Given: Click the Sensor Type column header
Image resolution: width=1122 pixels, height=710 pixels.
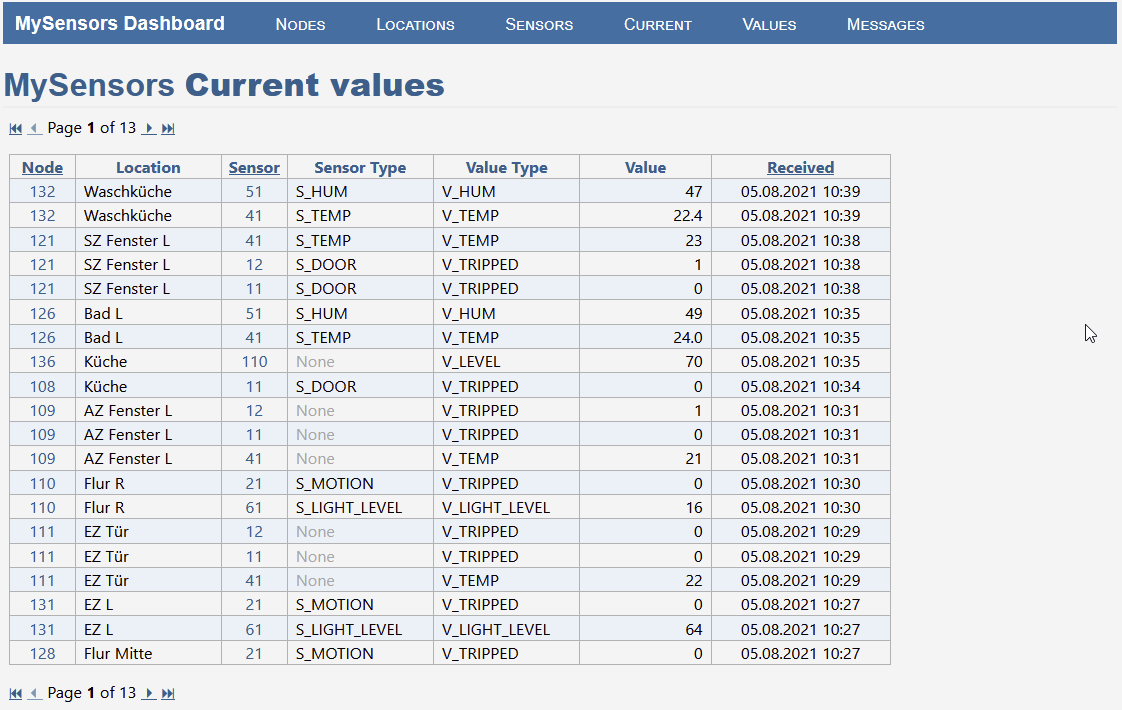Looking at the screenshot, I should pyautogui.click(x=360, y=167).
